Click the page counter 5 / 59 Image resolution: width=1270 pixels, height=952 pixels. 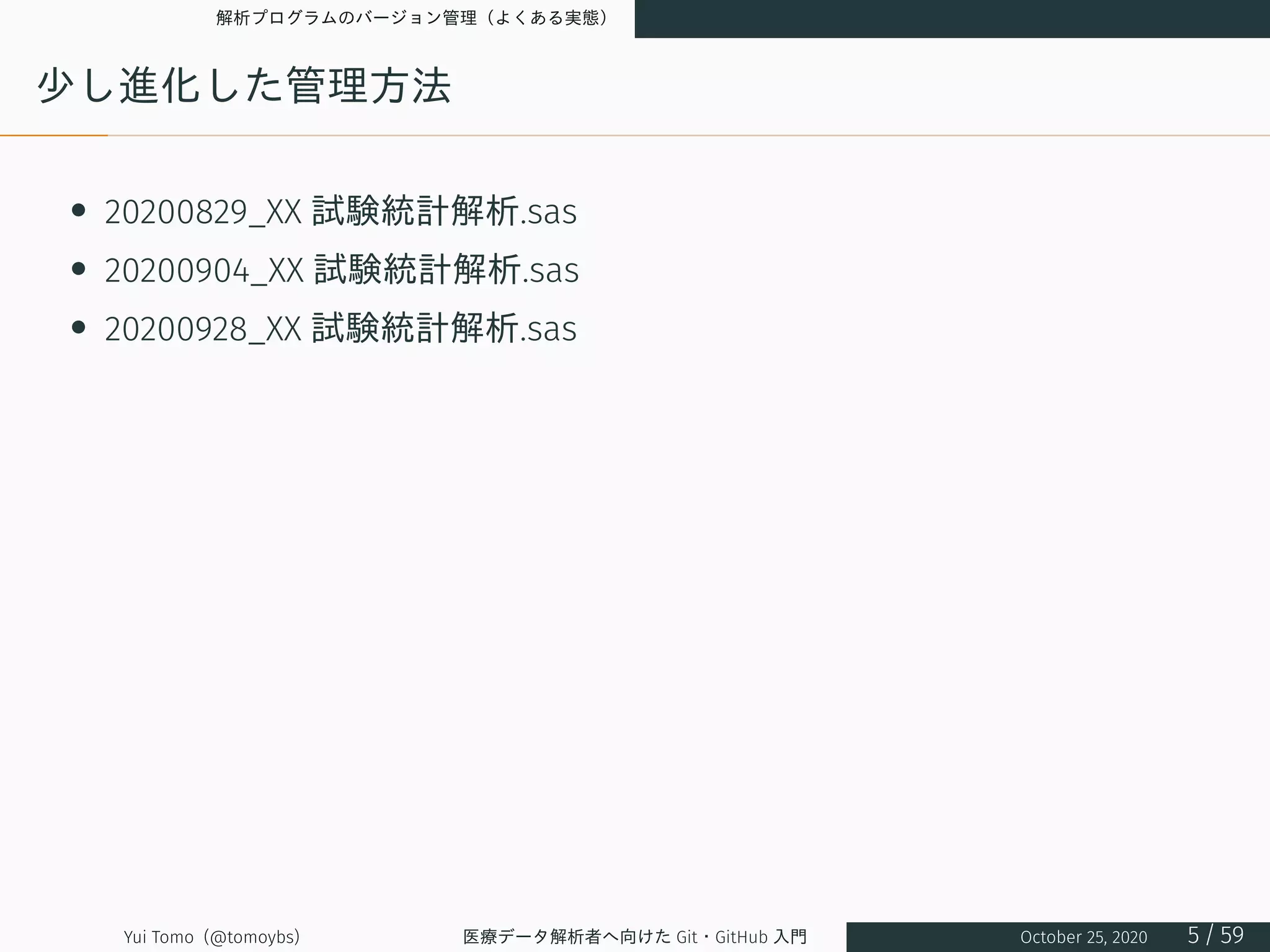point(1215,935)
